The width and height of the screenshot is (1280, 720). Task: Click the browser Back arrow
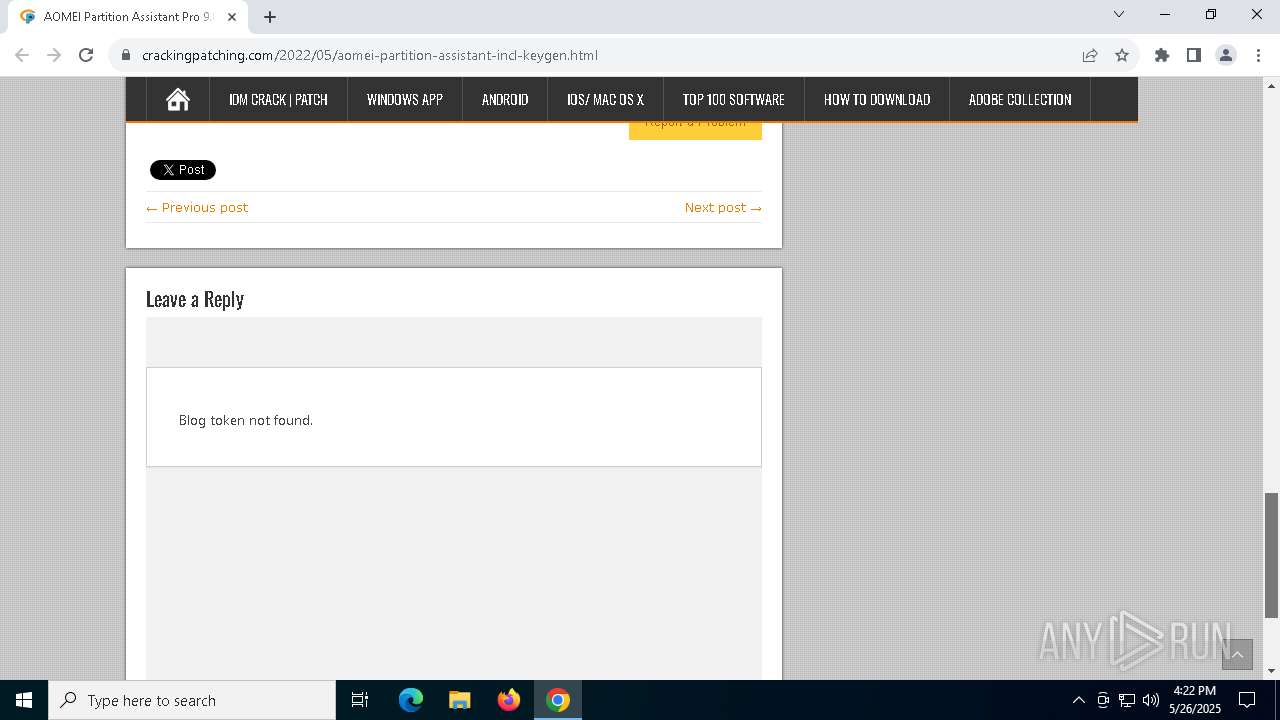coord(22,55)
